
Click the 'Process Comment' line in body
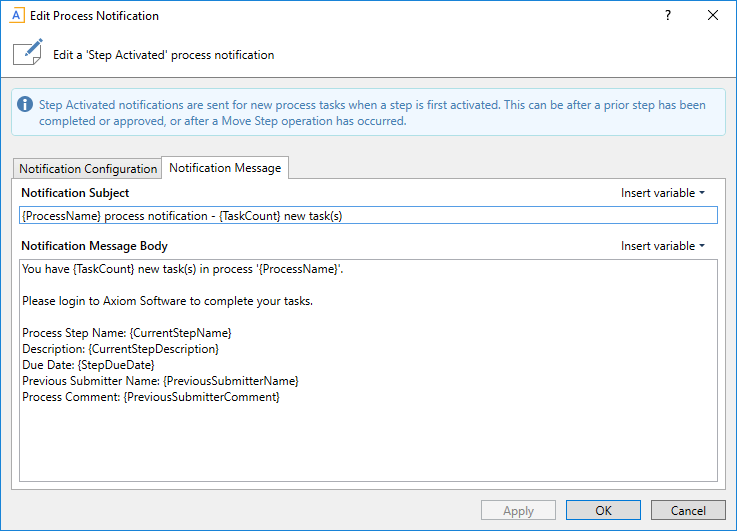point(150,397)
